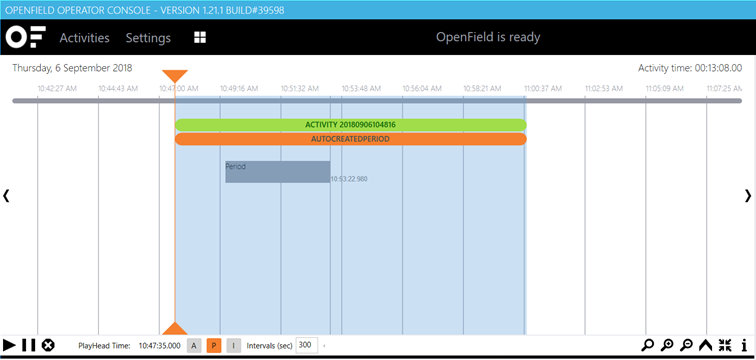Click the right timeline navigation chevron
This screenshot has height=360, width=756.
748,196
